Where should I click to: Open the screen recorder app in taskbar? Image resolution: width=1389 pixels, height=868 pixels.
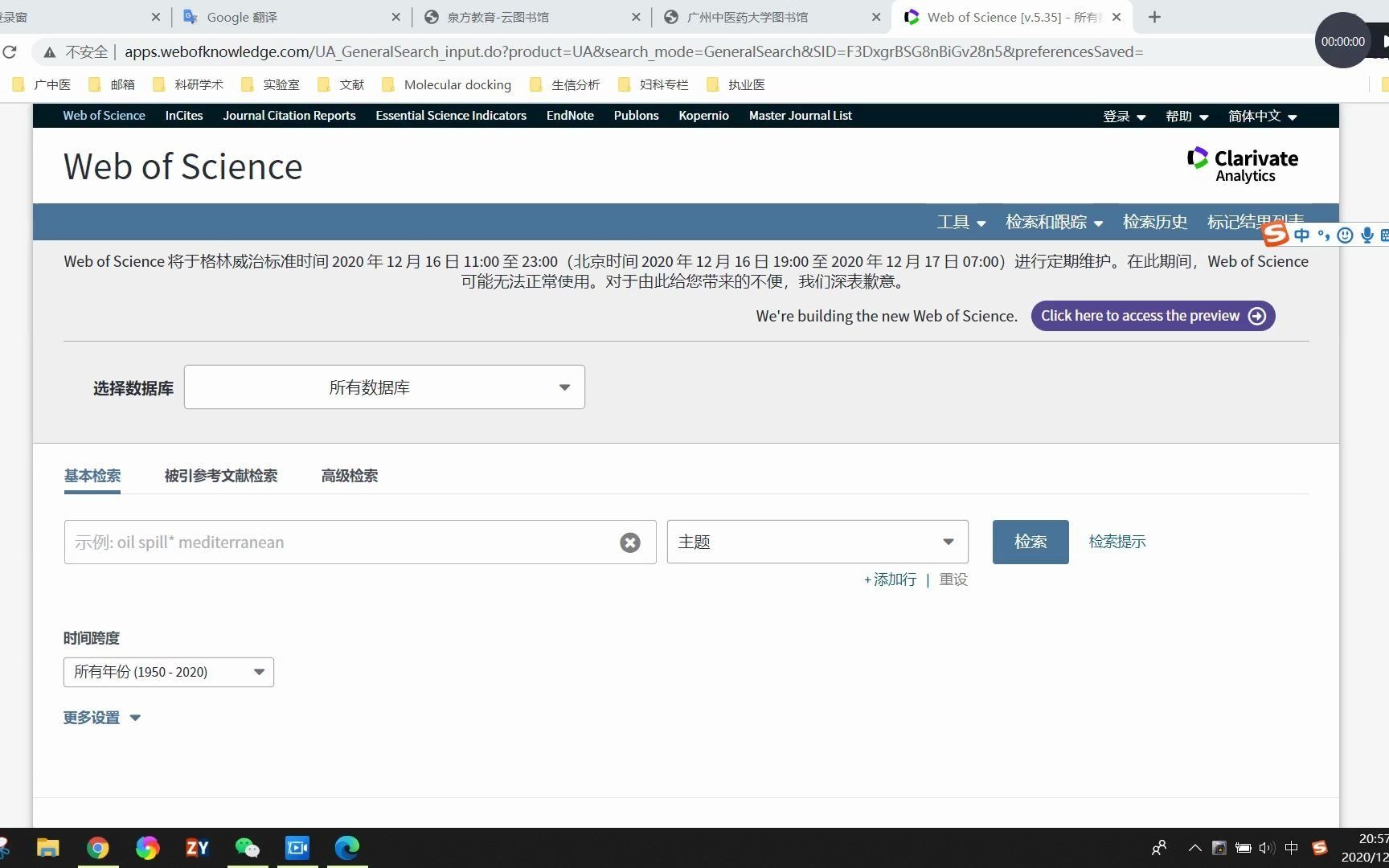coord(297,847)
